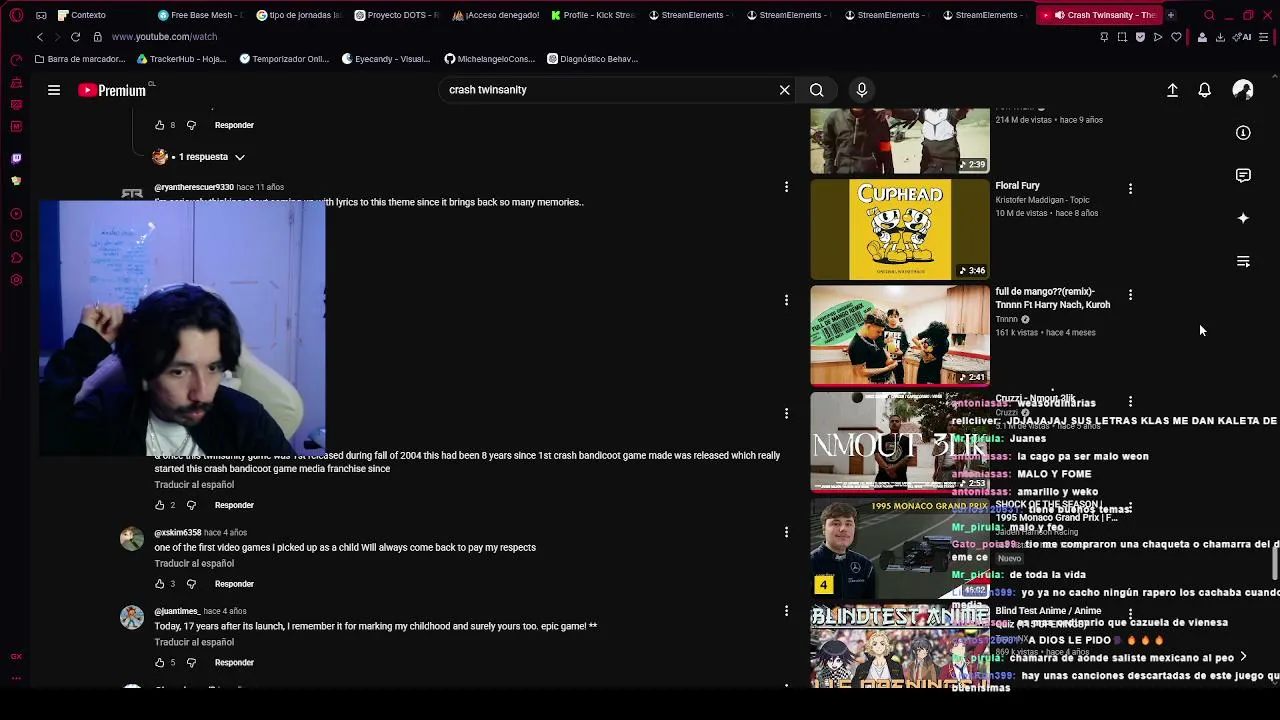
Task: Open the Cuphead Floral Fury thumbnail
Action: pyautogui.click(x=900, y=229)
